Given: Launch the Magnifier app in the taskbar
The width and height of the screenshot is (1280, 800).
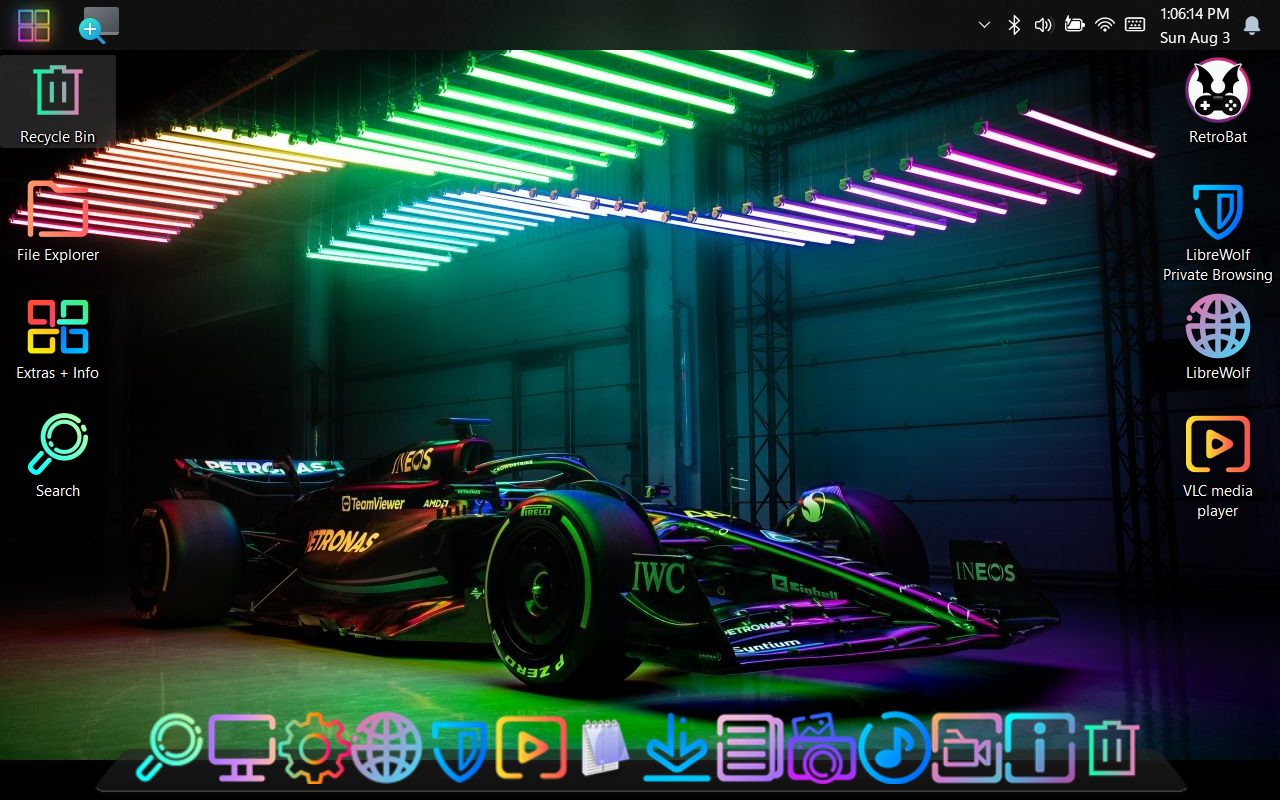Looking at the screenshot, I should (x=99, y=25).
